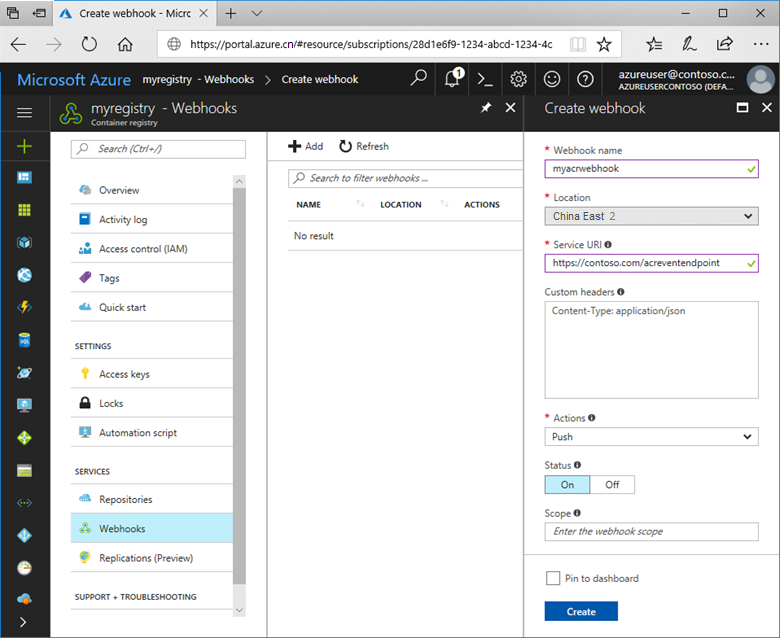Click the Create button

pyautogui.click(x=581, y=611)
